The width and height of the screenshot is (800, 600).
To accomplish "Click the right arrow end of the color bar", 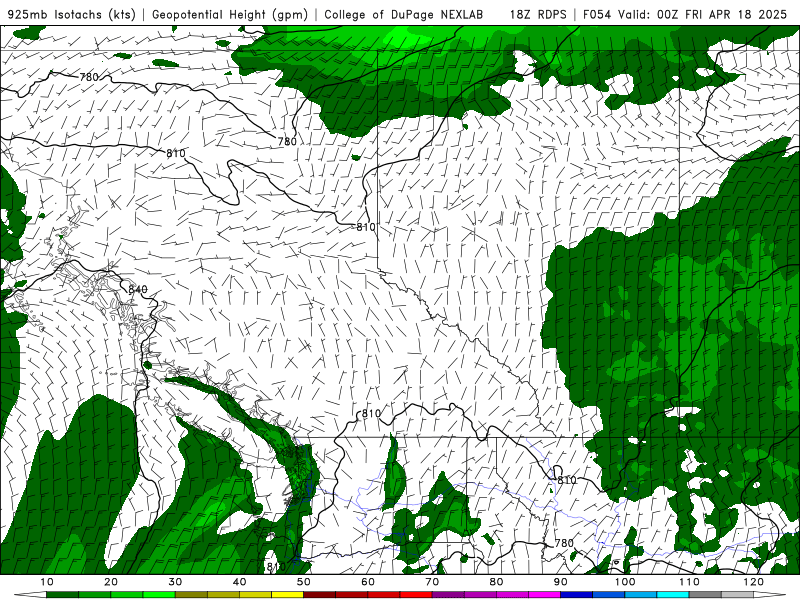I will coord(770,595).
